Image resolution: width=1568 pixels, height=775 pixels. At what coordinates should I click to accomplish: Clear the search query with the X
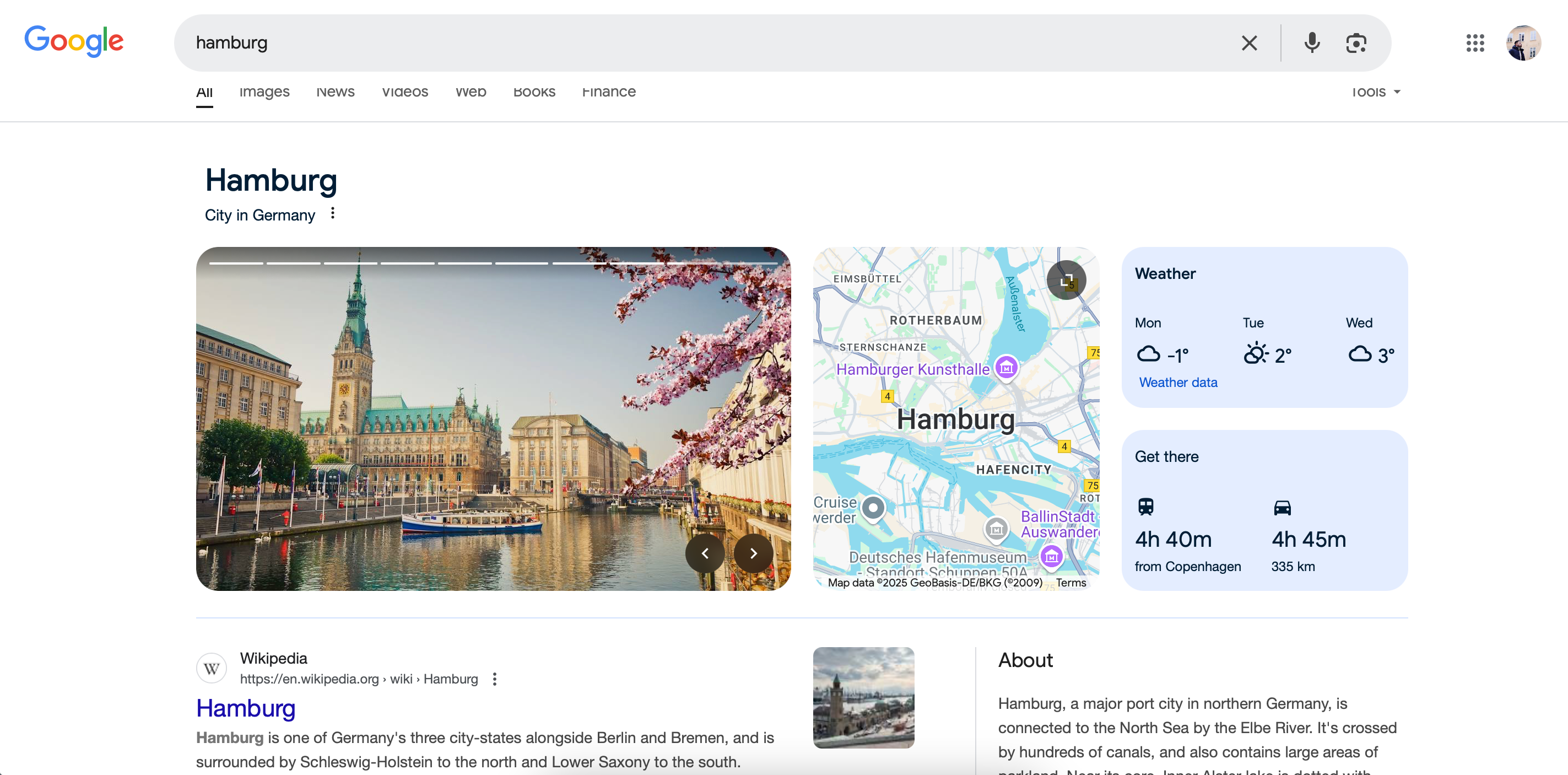[1250, 42]
